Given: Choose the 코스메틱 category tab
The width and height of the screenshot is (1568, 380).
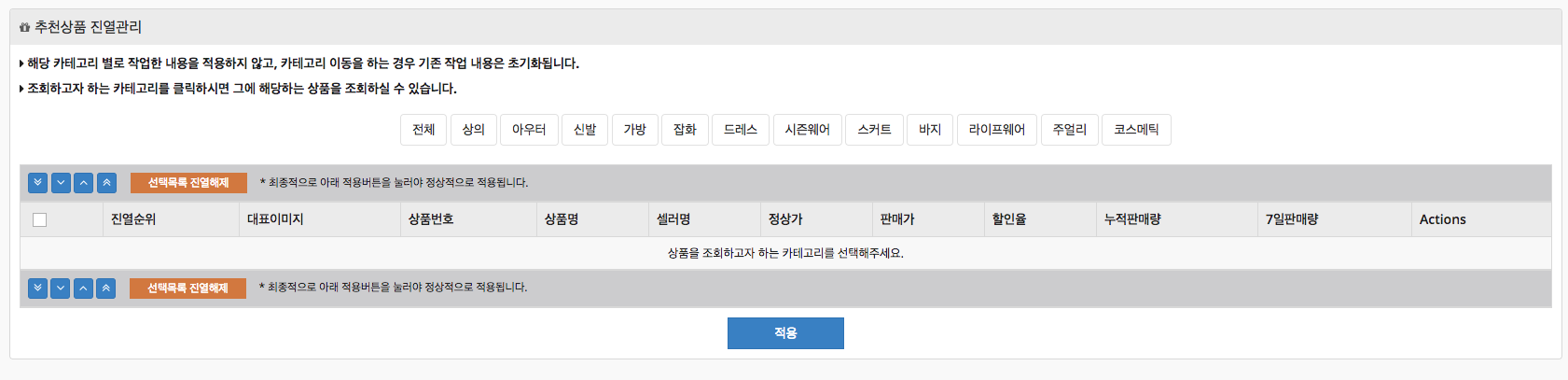Looking at the screenshot, I should pyautogui.click(x=1136, y=130).
